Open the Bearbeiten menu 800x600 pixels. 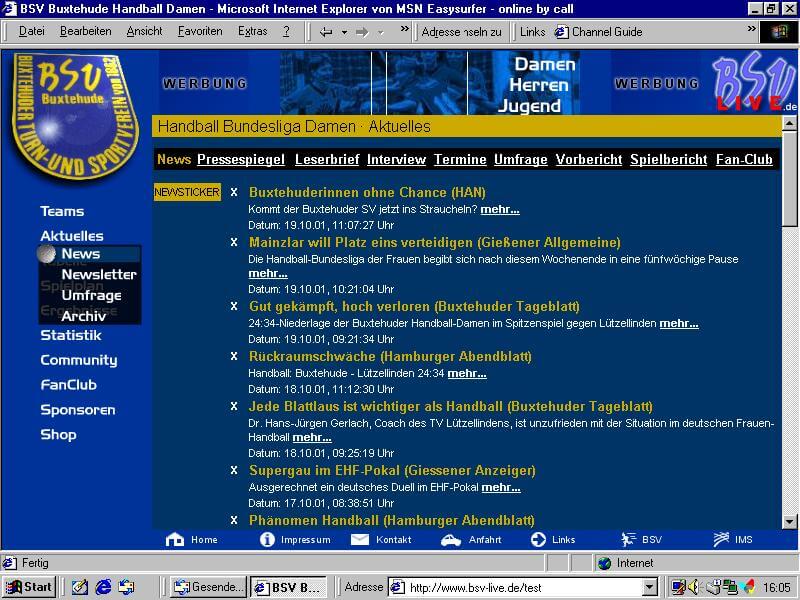[85, 32]
